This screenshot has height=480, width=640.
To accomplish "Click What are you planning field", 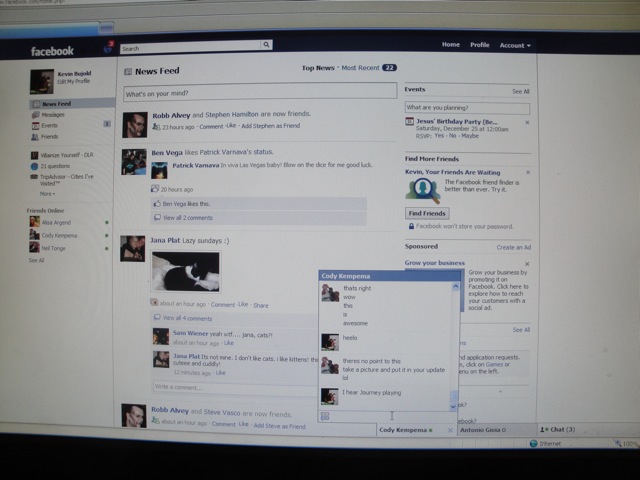I will (467, 108).
